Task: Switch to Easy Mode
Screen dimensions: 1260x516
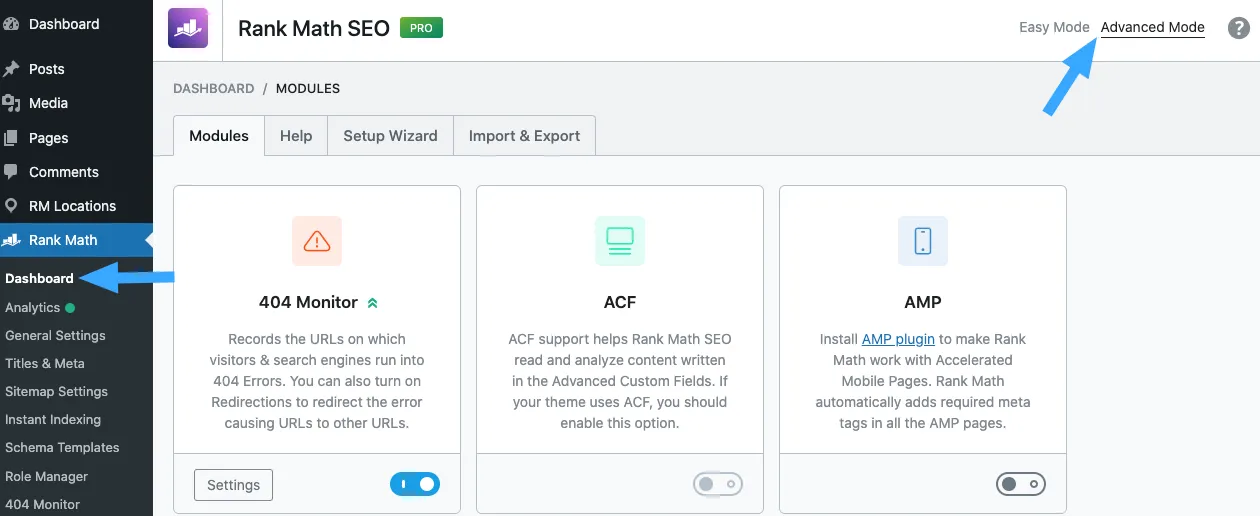Action: (x=1054, y=27)
